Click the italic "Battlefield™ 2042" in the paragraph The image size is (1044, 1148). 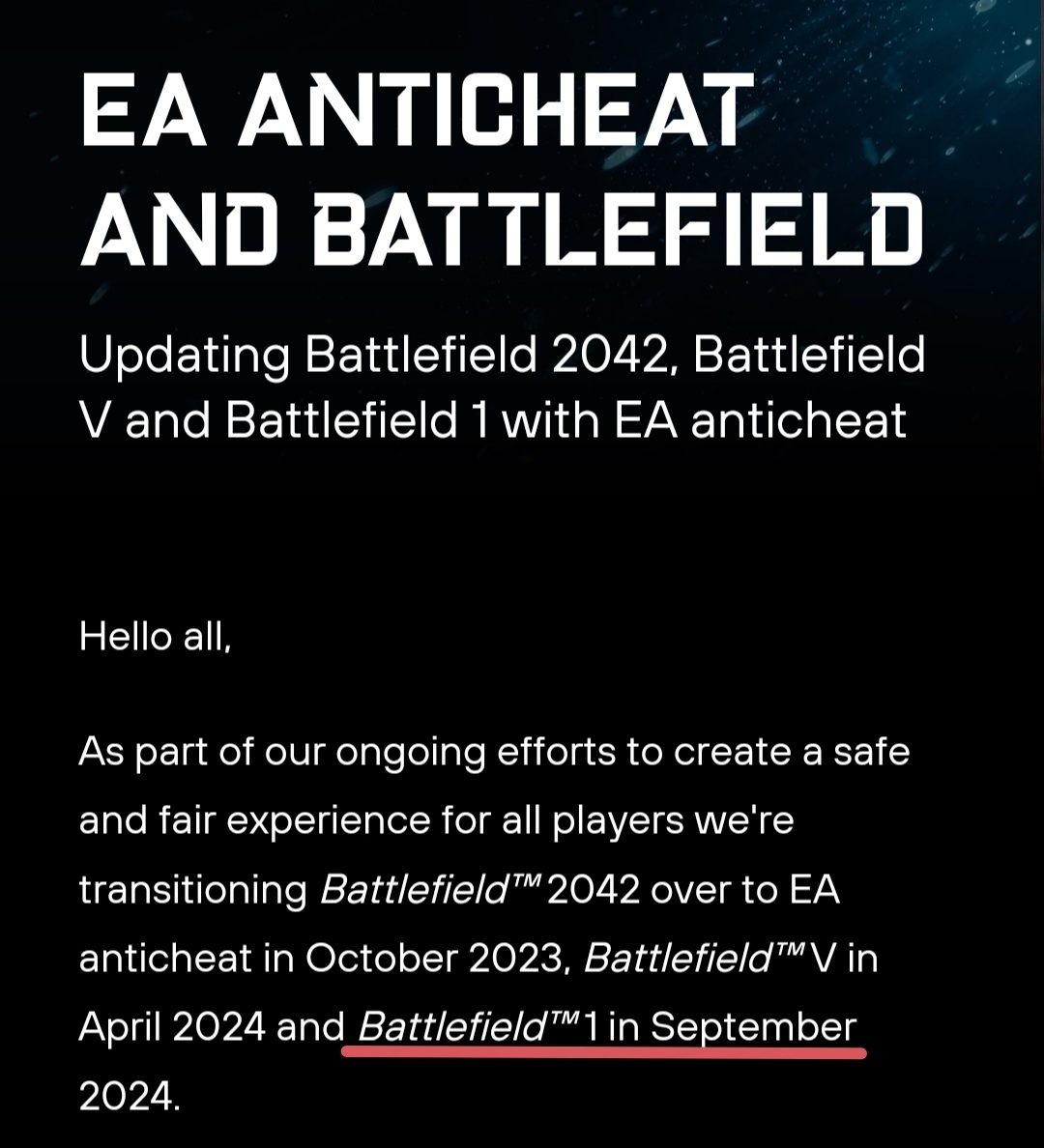(x=479, y=890)
